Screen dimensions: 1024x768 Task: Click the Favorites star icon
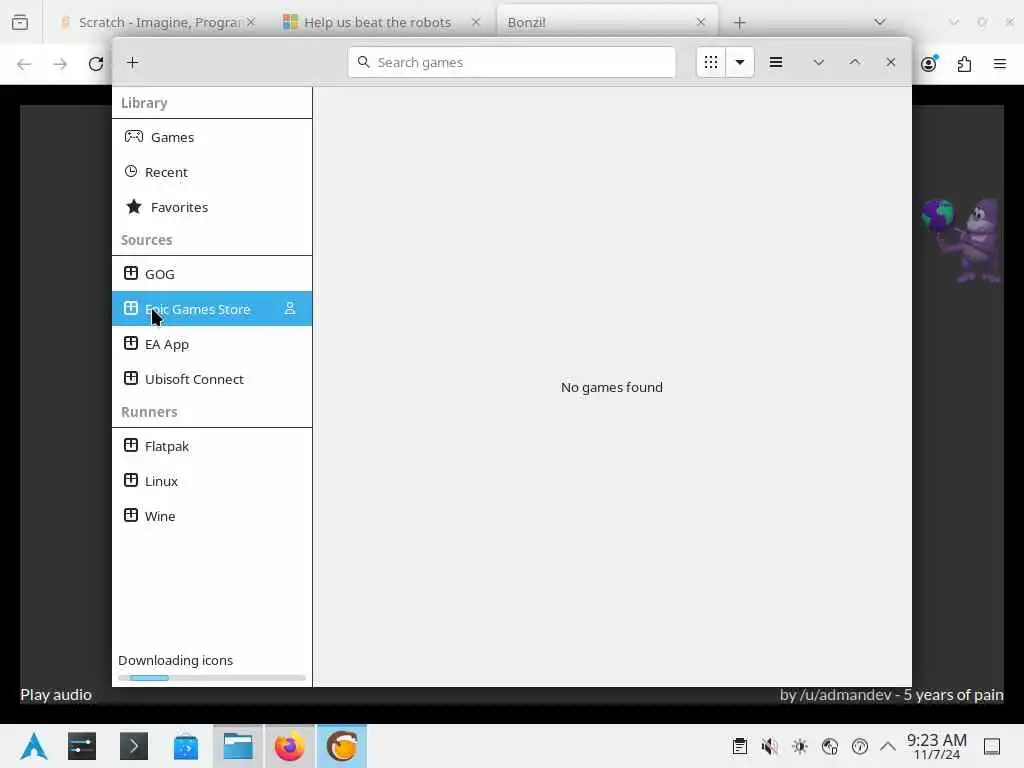[134, 206]
